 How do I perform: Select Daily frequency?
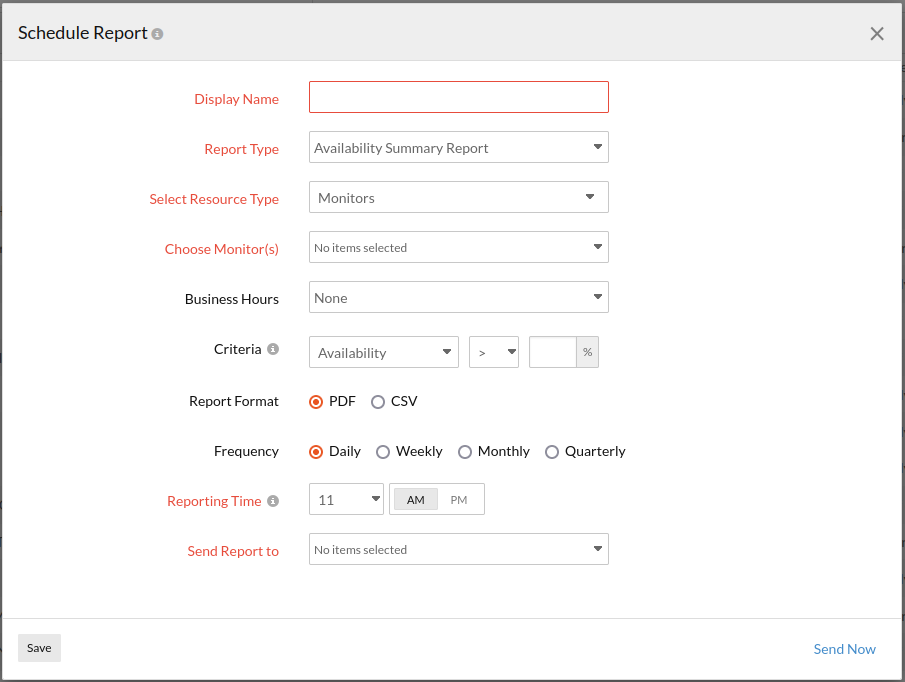click(x=316, y=452)
